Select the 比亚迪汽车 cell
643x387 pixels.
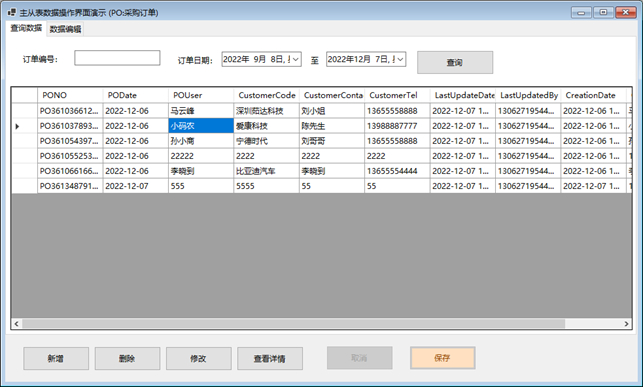(x=267, y=171)
